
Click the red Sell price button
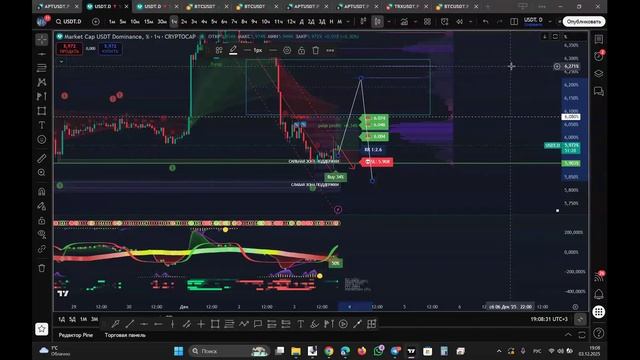coord(69,49)
